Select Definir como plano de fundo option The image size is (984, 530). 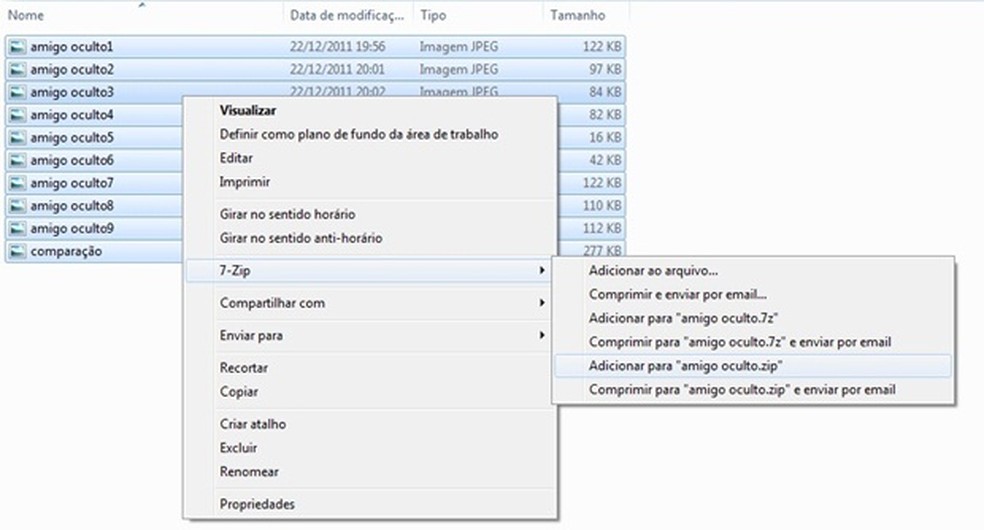359,134
